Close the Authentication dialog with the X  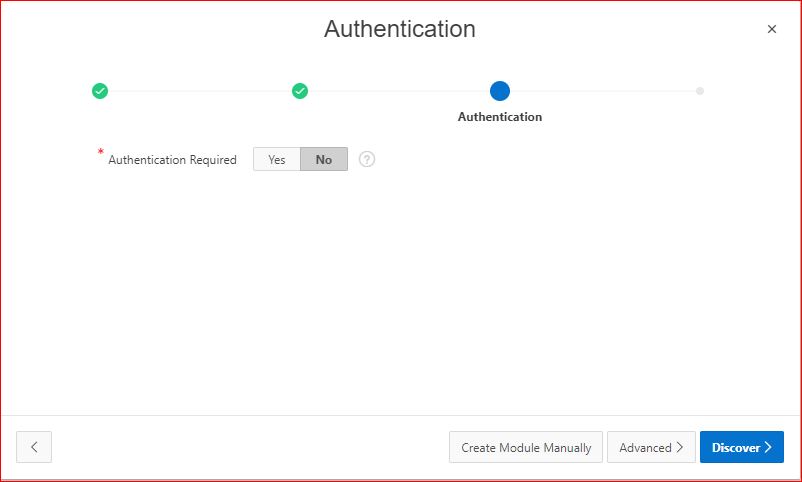pos(771,30)
